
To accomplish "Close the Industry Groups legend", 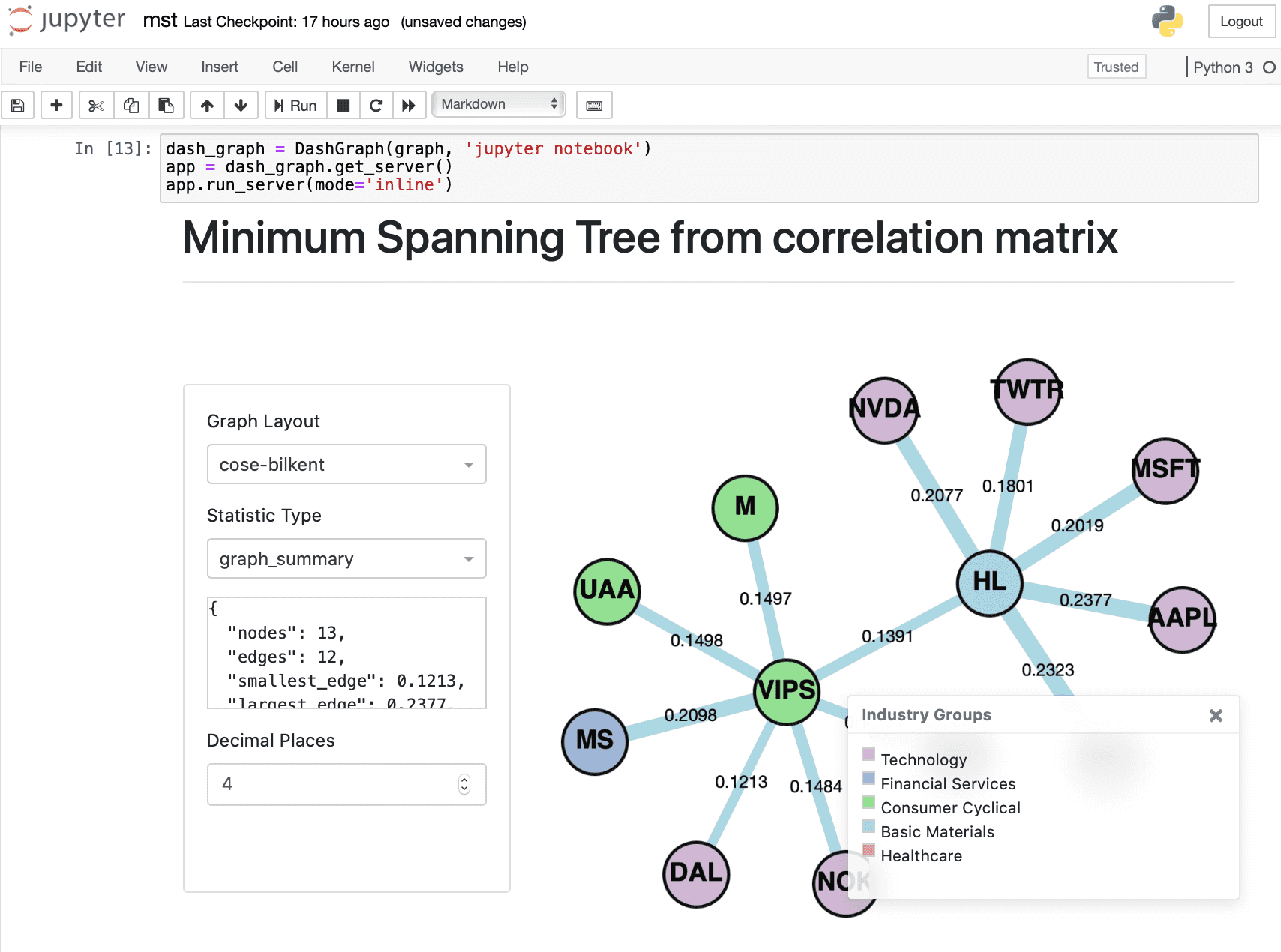I will tap(1216, 716).
